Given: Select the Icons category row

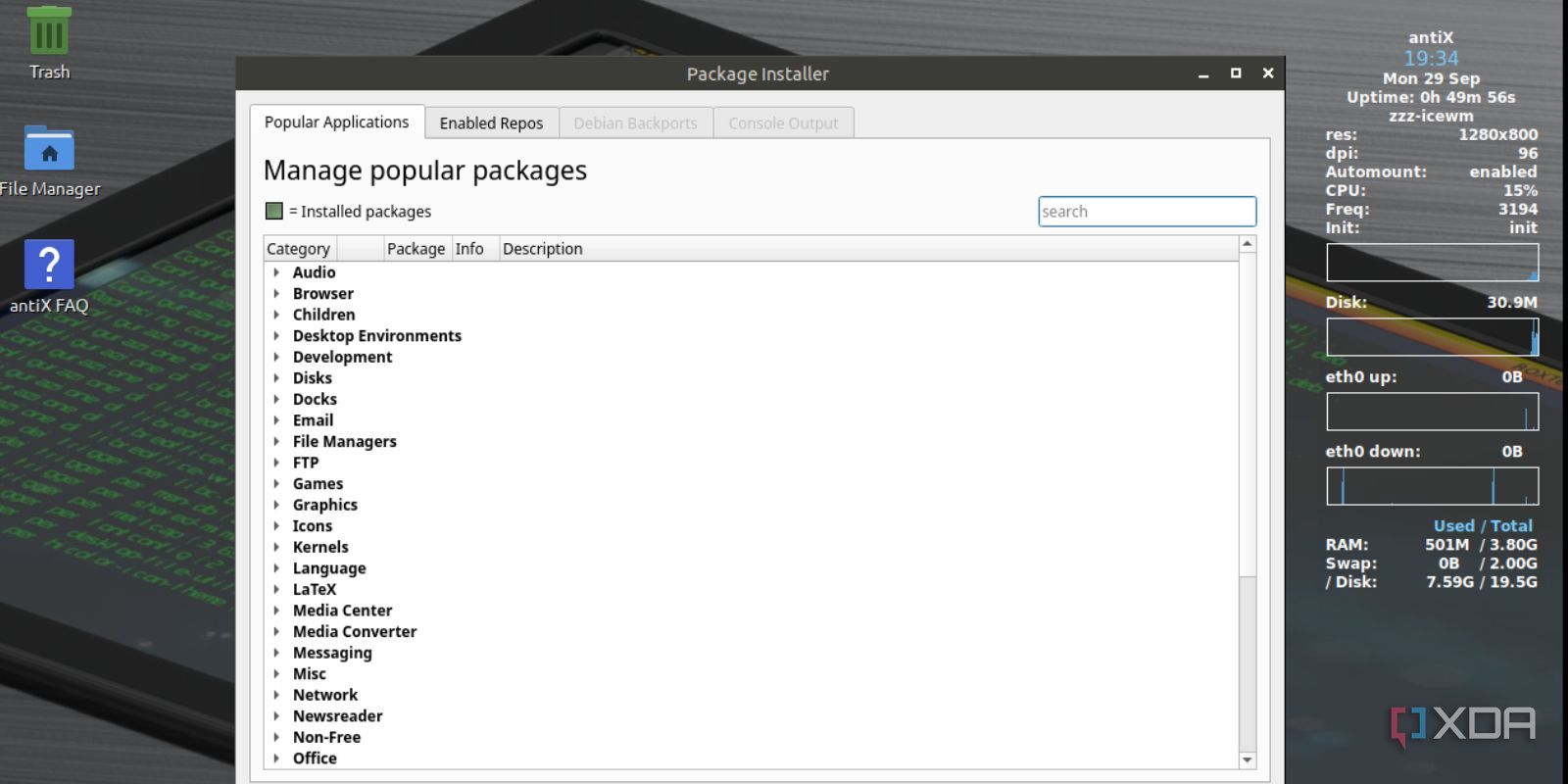Looking at the screenshot, I should (751, 526).
